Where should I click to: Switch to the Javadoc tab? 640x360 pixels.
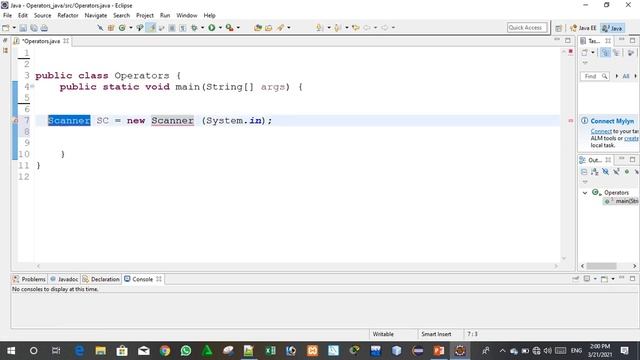point(64,279)
